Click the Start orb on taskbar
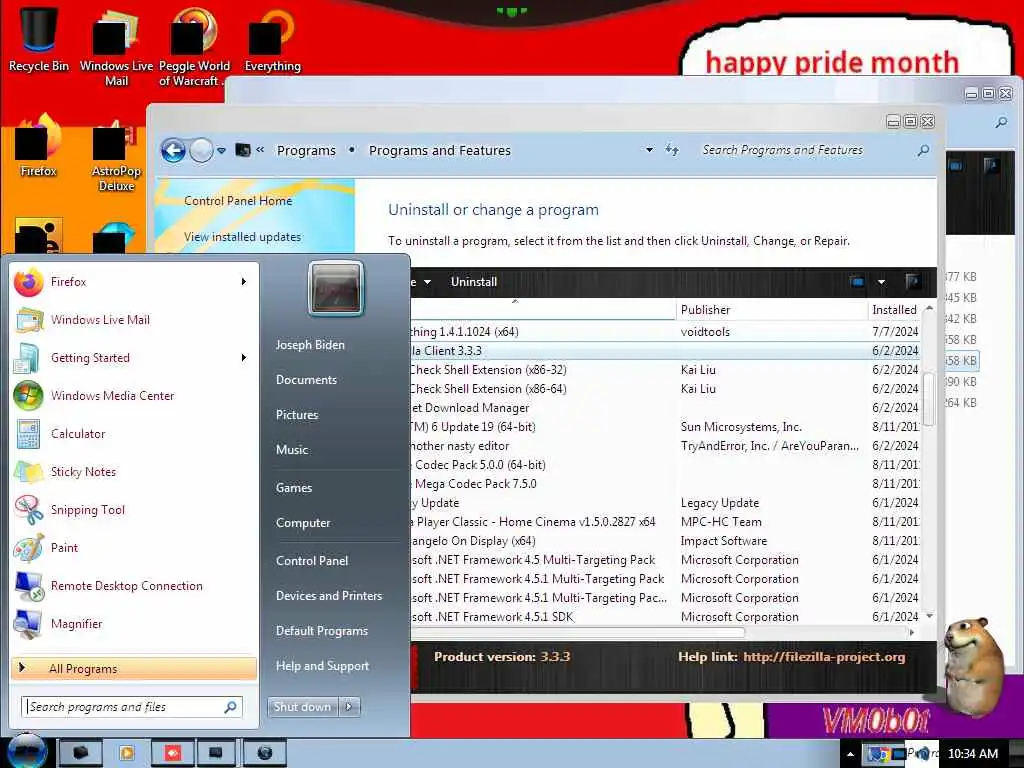Image resolution: width=1024 pixels, height=768 pixels. (27, 751)
